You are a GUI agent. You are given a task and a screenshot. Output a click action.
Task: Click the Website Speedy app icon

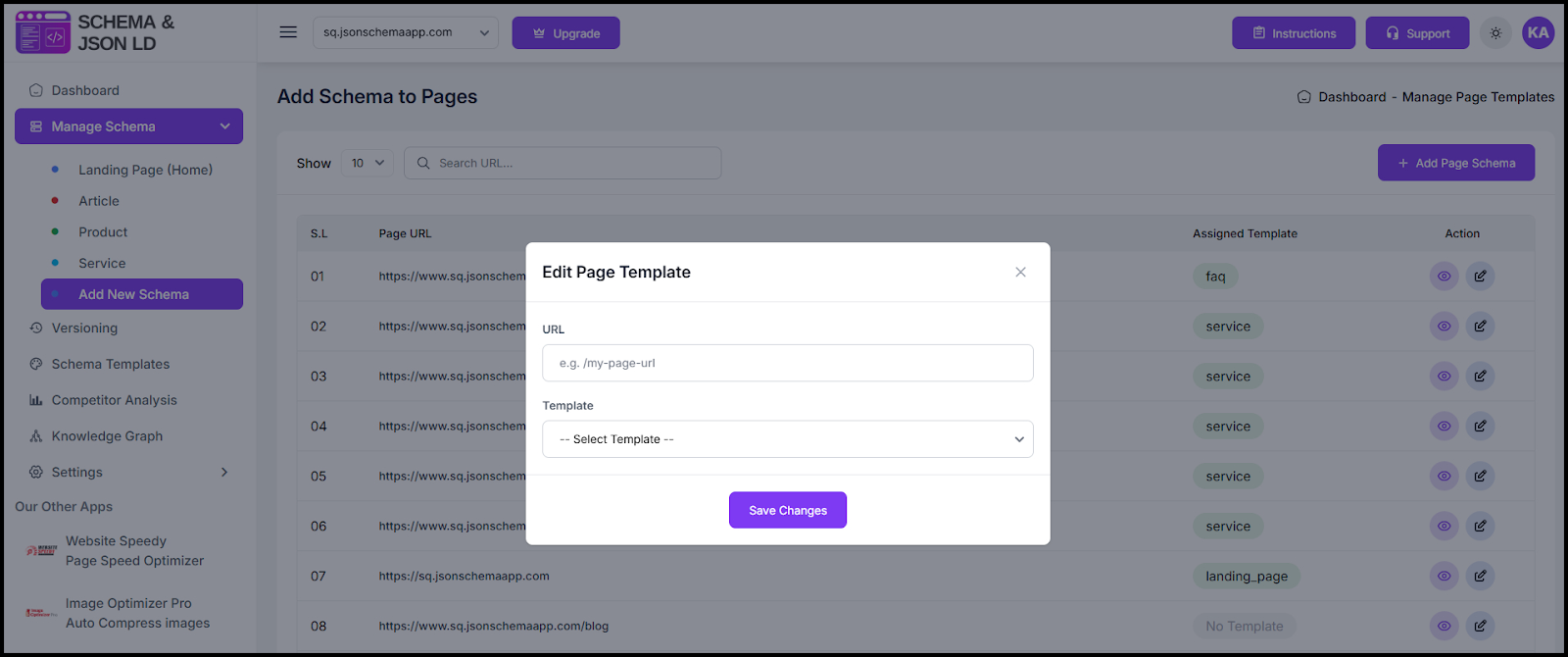(x=41, y=551)
